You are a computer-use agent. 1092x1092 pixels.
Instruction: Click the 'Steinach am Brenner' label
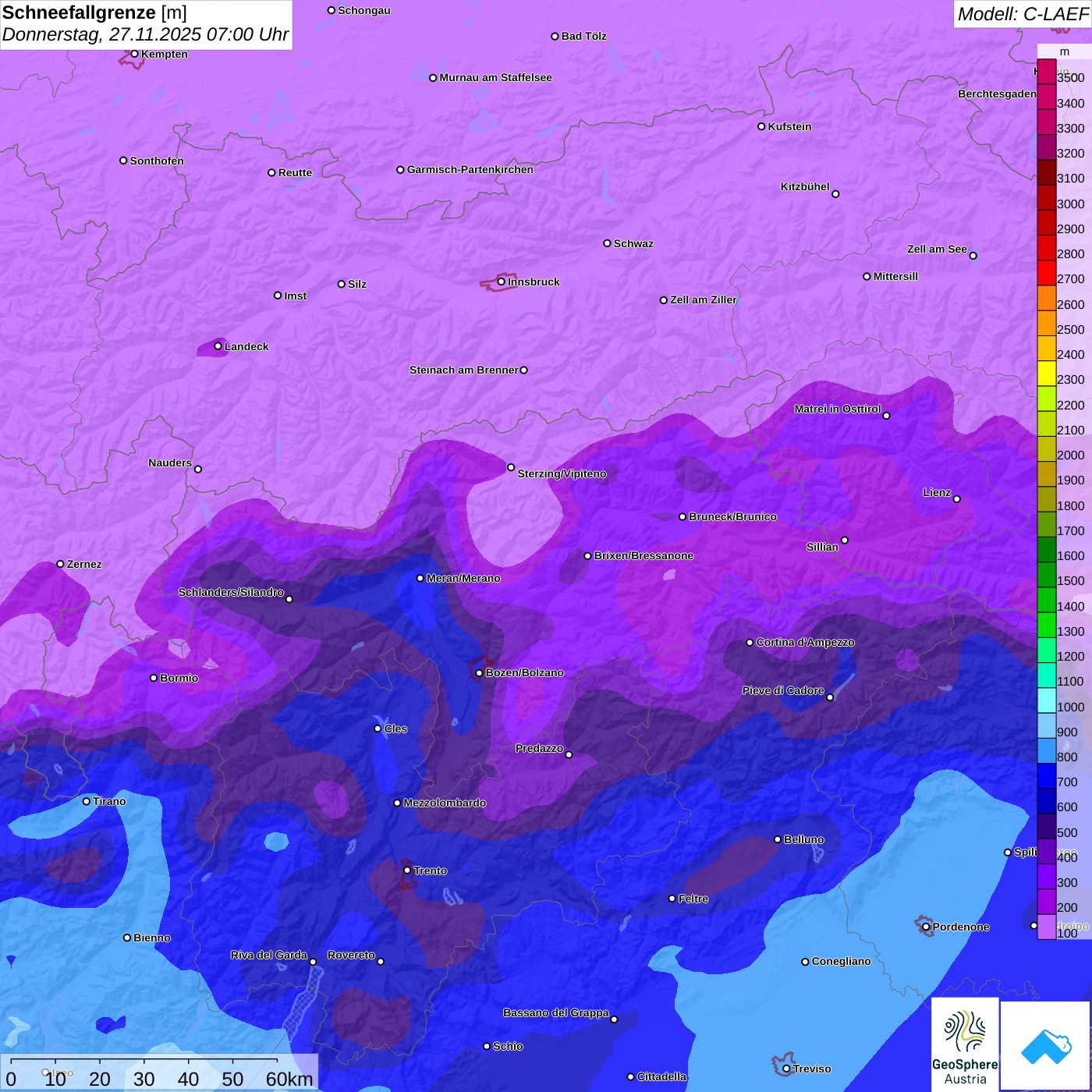pyautogui.click(x=464, y=370)
